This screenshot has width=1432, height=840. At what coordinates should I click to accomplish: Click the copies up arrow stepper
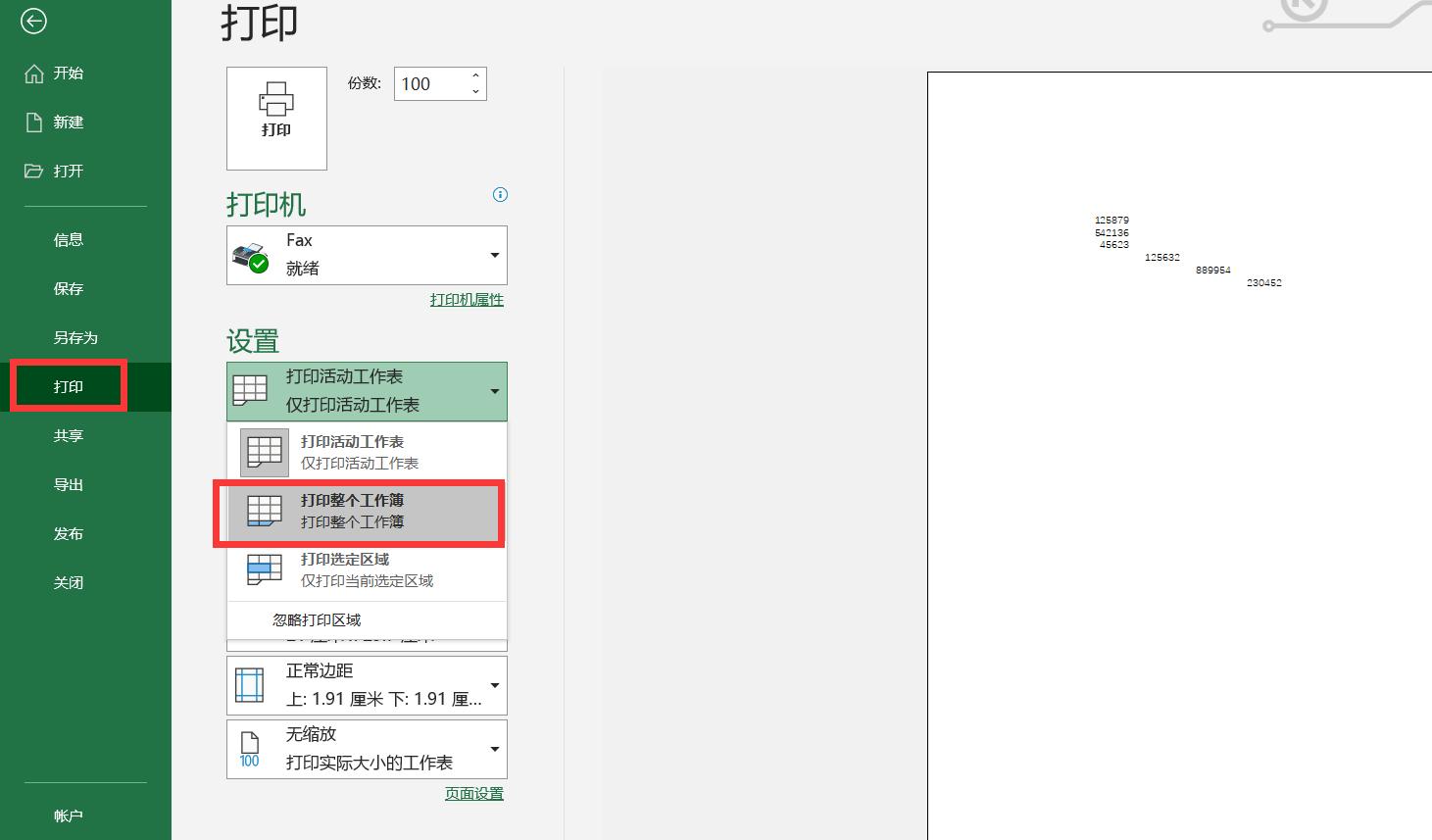click(x=475, y=76)
